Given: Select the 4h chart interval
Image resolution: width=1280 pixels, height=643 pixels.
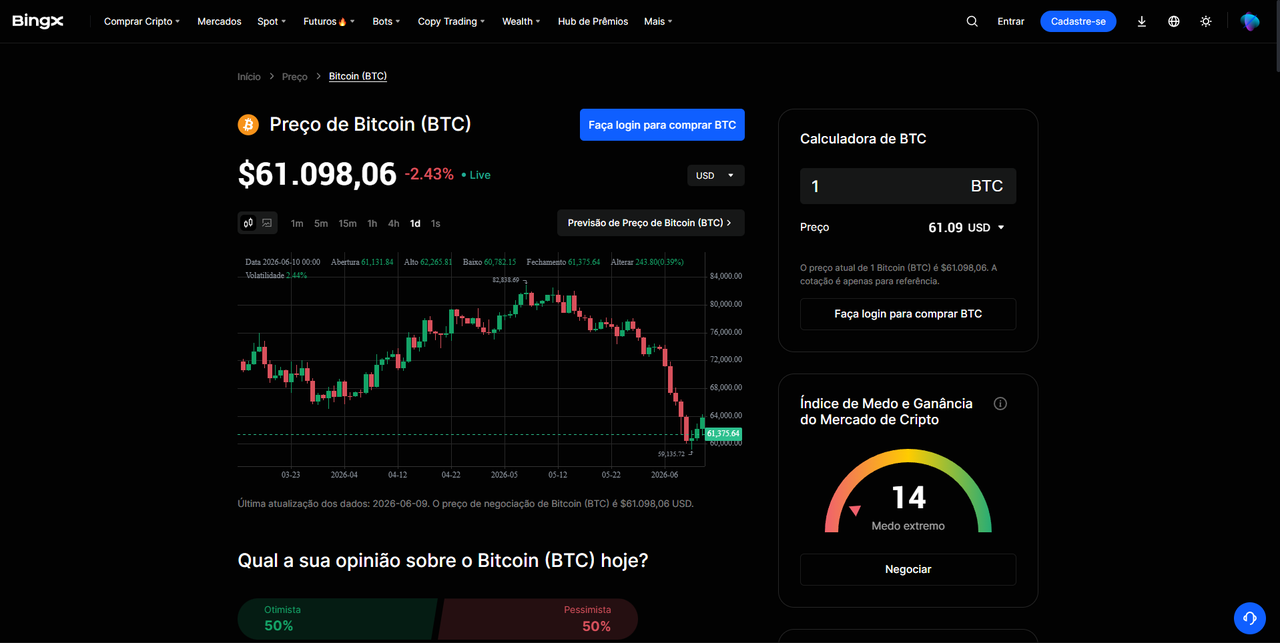Looking at the screenshot, I should 393,223.
